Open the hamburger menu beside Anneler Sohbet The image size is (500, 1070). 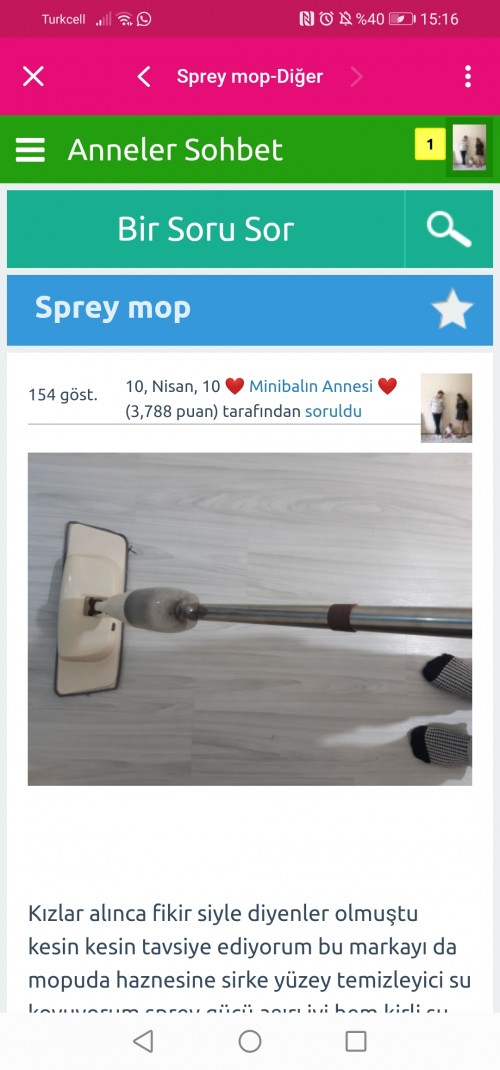[30, 149]
